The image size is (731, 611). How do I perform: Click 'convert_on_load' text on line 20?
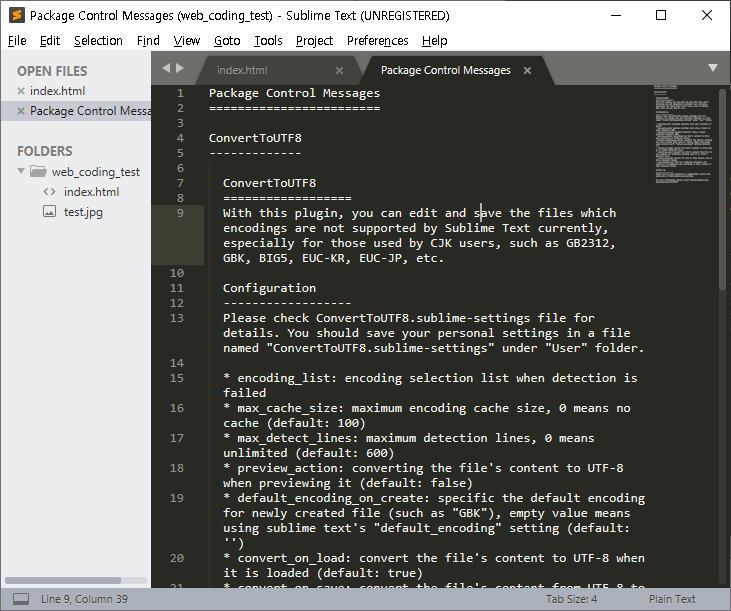291,558
